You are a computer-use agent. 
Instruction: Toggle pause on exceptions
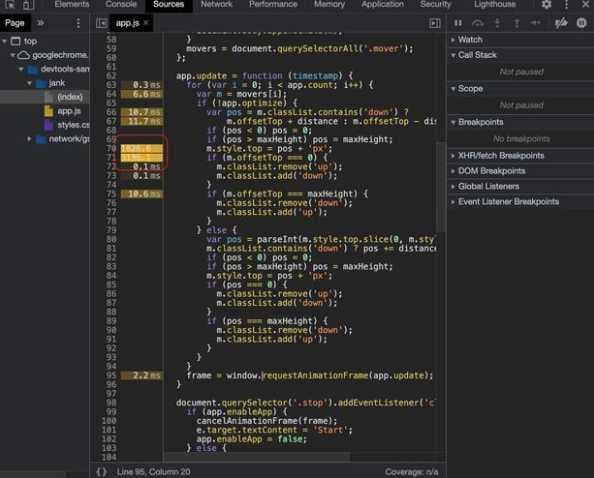click(x=581, y=23)
